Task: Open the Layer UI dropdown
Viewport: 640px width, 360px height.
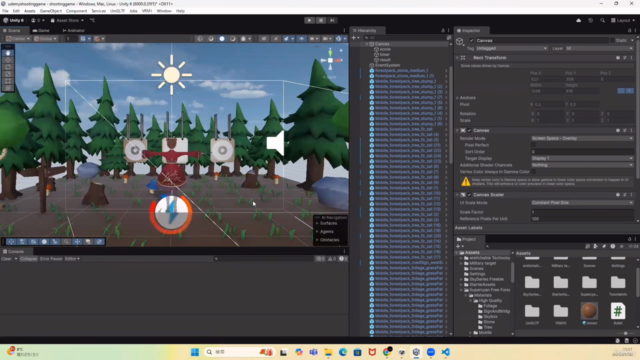Action: pos(599,49)
